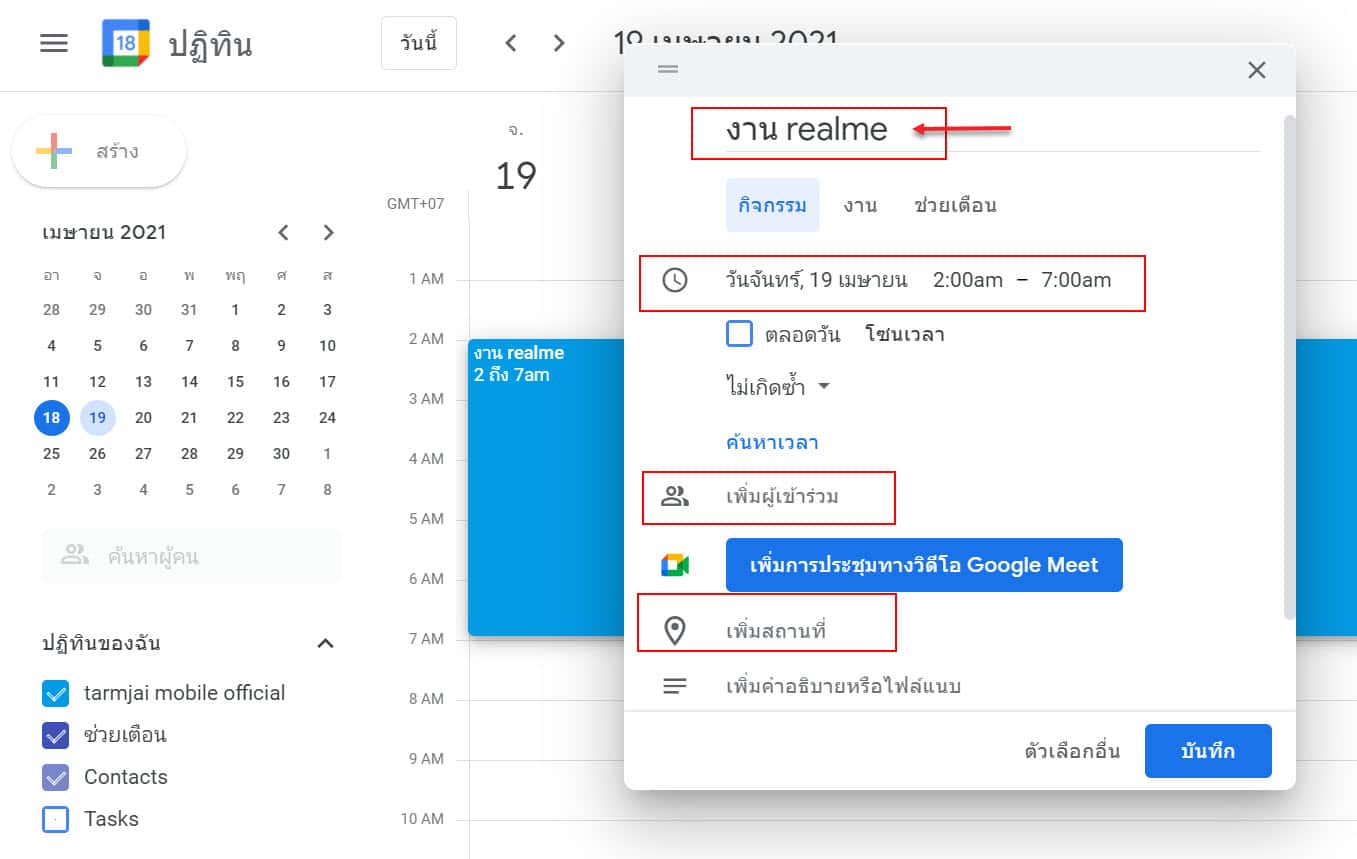This screenshot has height=859, width=1357.
Task: Select day 18 in mini calendar
Action: point(52,418)
